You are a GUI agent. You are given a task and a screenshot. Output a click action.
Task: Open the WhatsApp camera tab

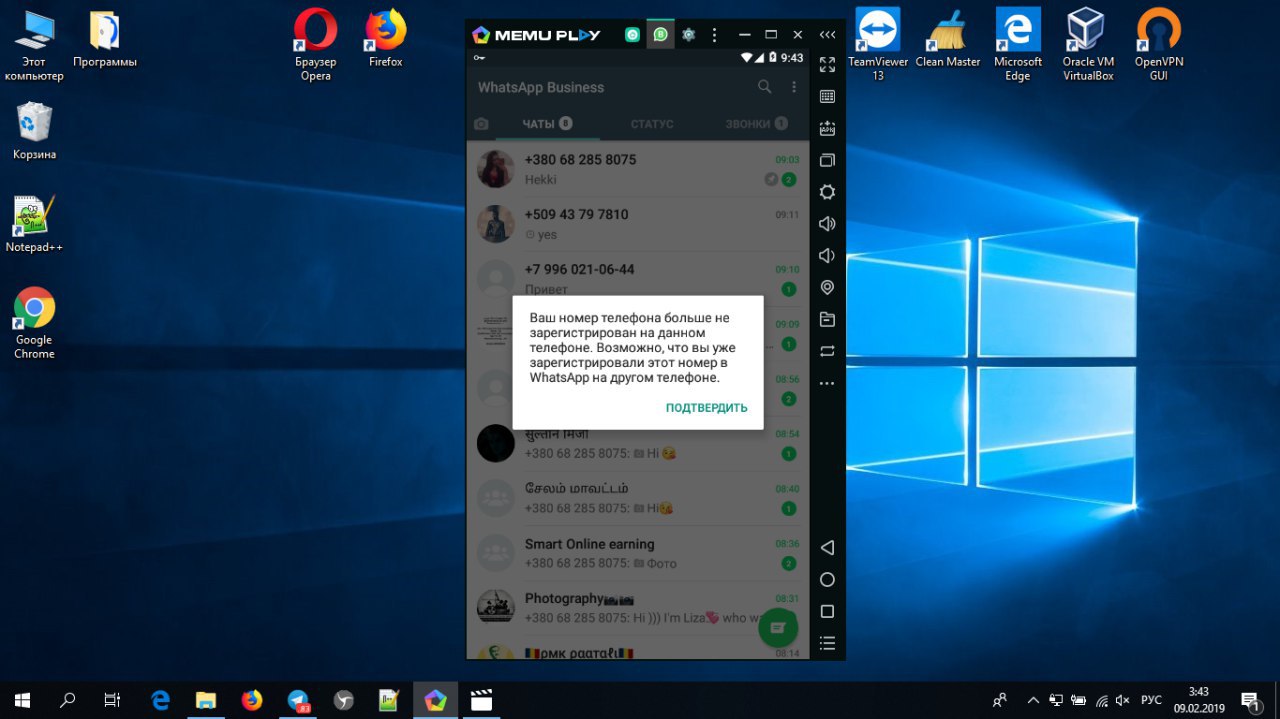coord(481,124)
